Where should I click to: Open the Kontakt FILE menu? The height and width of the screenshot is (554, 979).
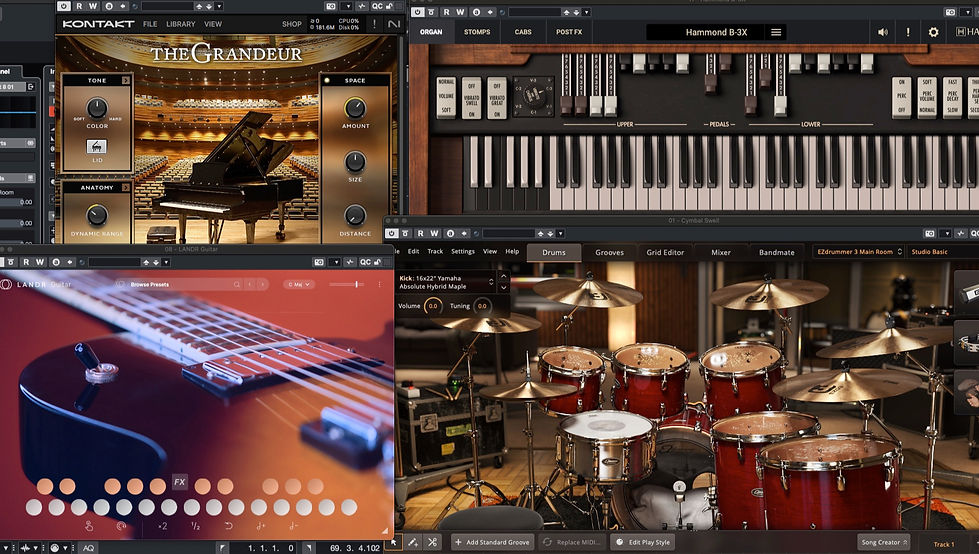[150, 24]
